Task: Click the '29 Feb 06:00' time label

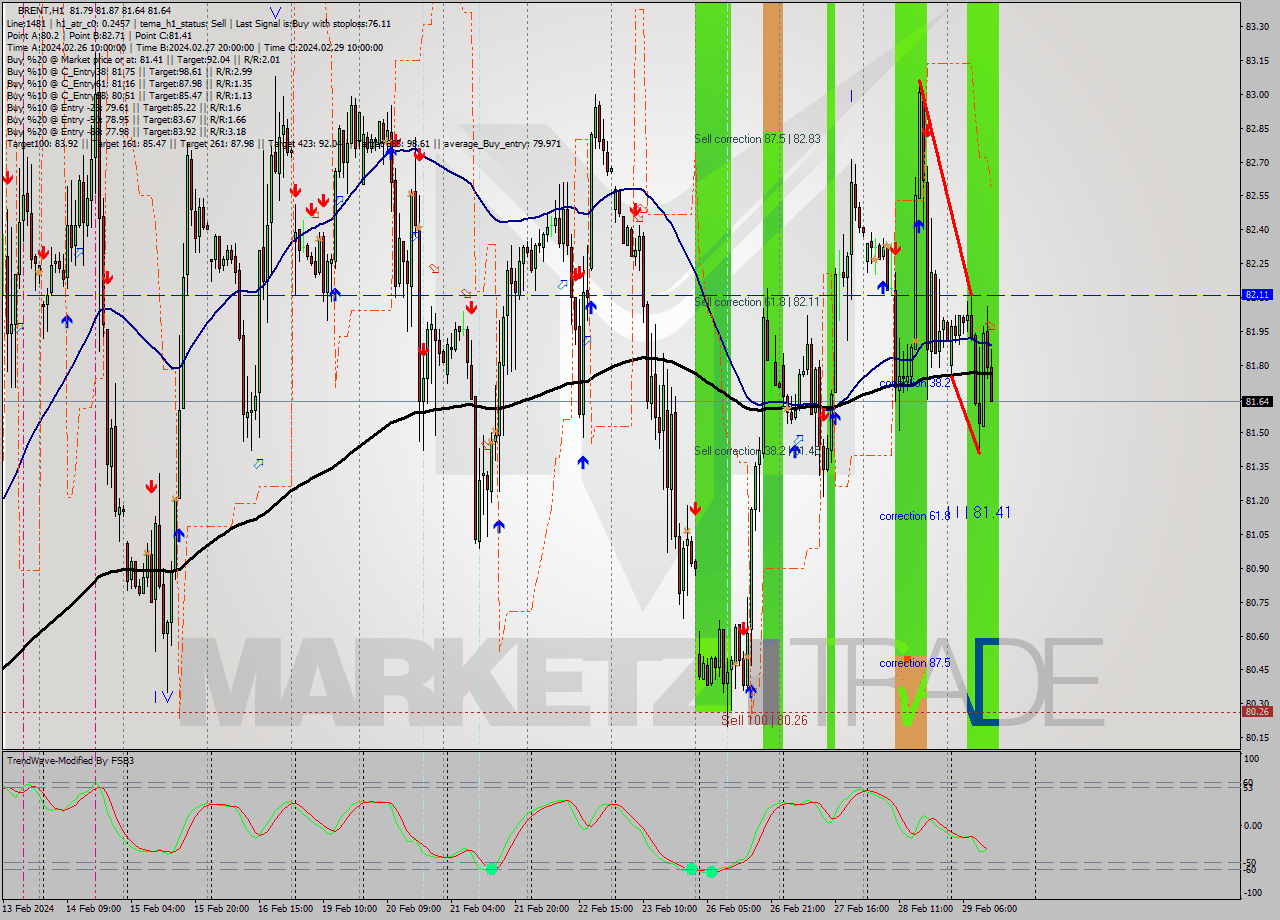Action: [x=989, y=908]
